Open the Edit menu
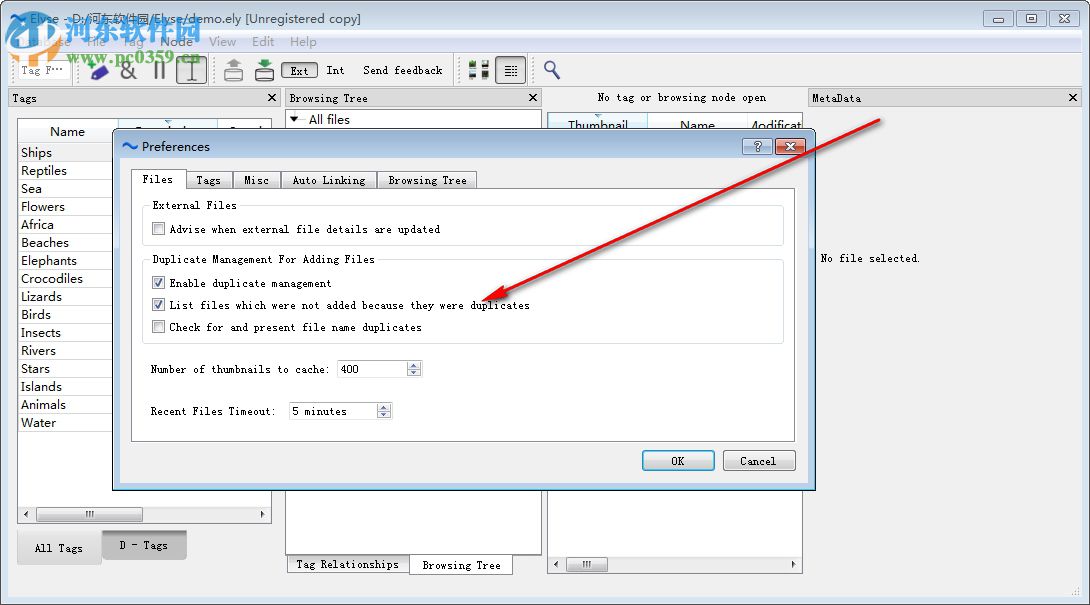Image resolution: width=1090 pixels, height=605 pixels. tap(263, 42)
